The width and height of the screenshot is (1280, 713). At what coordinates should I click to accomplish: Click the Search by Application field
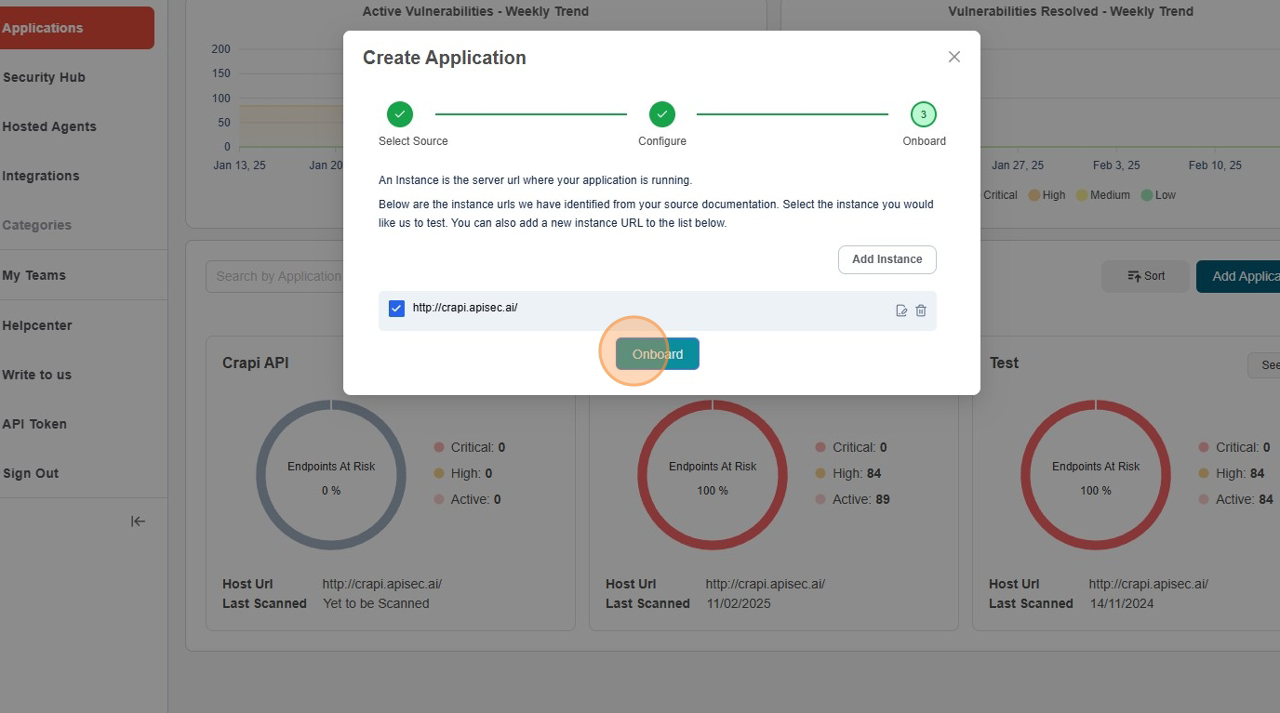pyautogui.click(x=275, y=277)
